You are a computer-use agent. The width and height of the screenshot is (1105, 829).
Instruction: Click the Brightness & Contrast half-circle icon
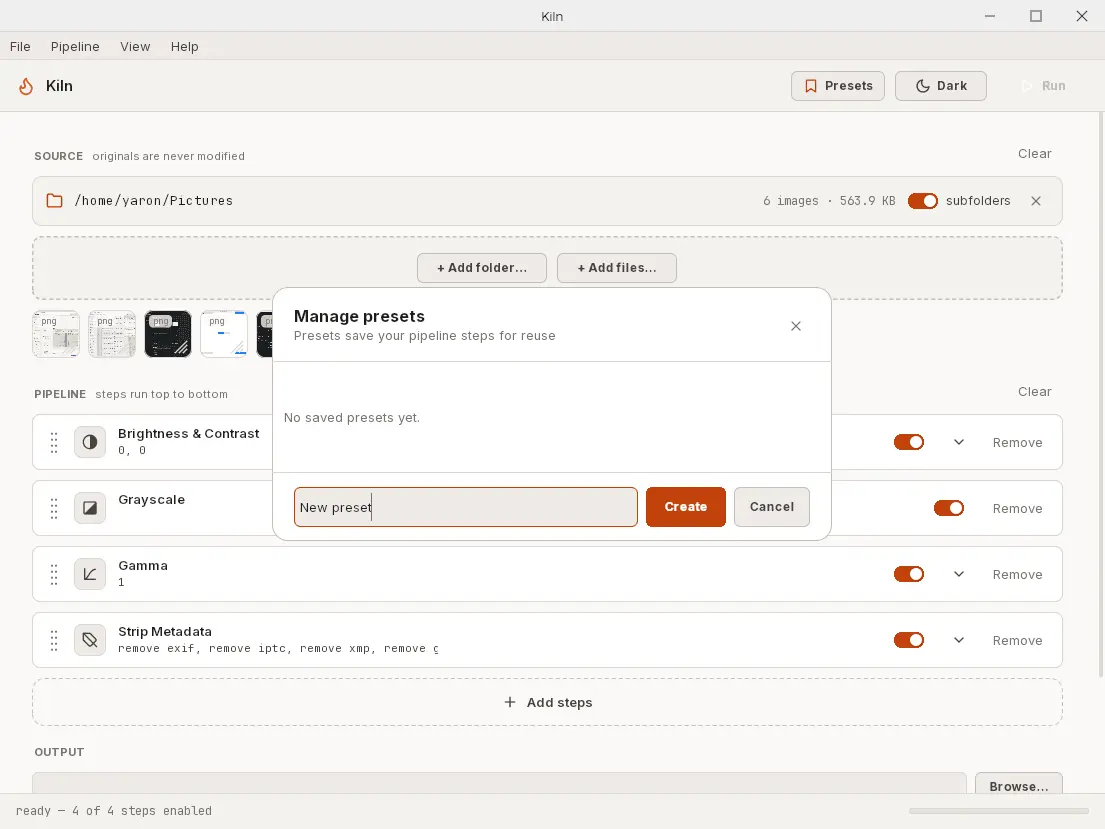(89, 442)
